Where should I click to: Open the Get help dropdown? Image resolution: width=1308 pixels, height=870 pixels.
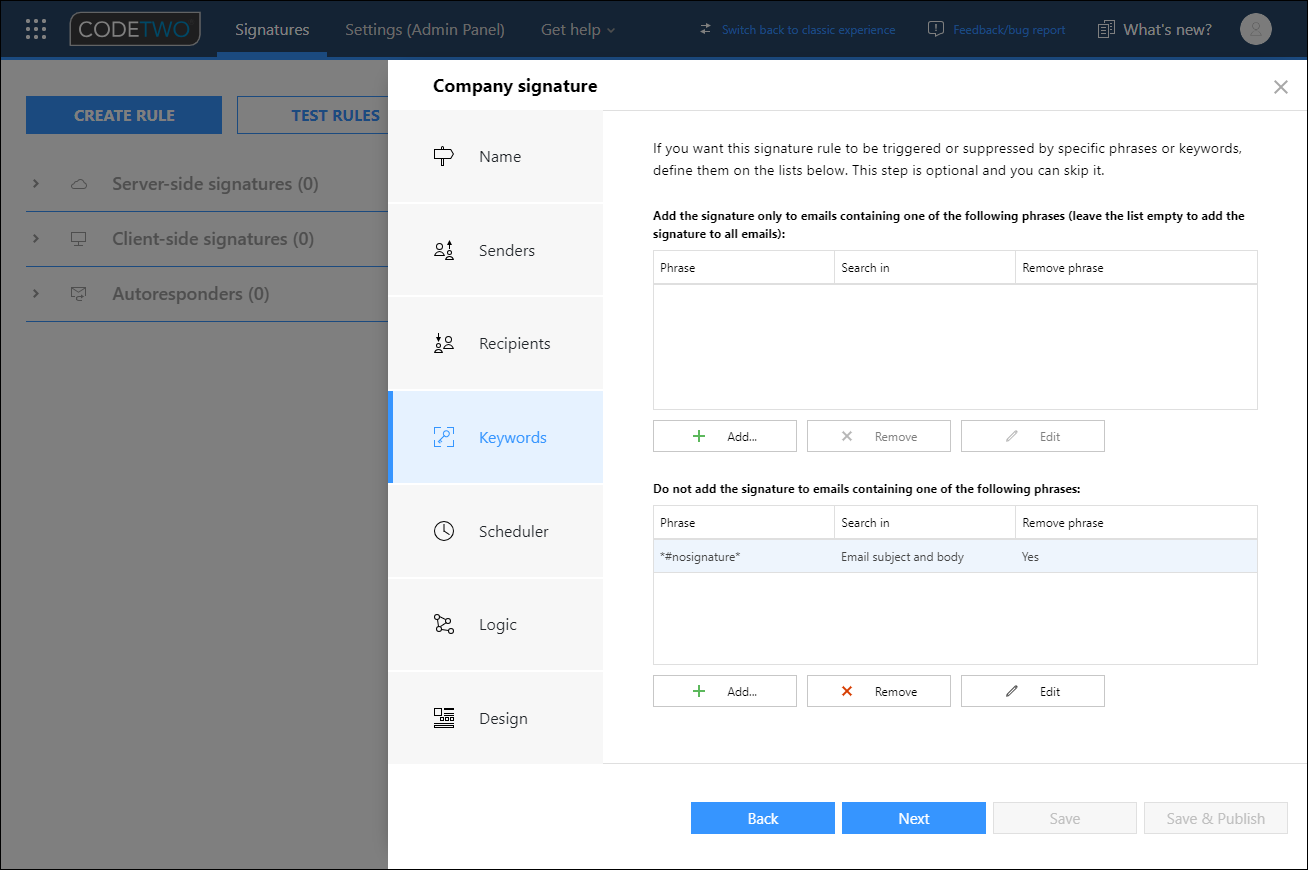click(x=578, y=29)
